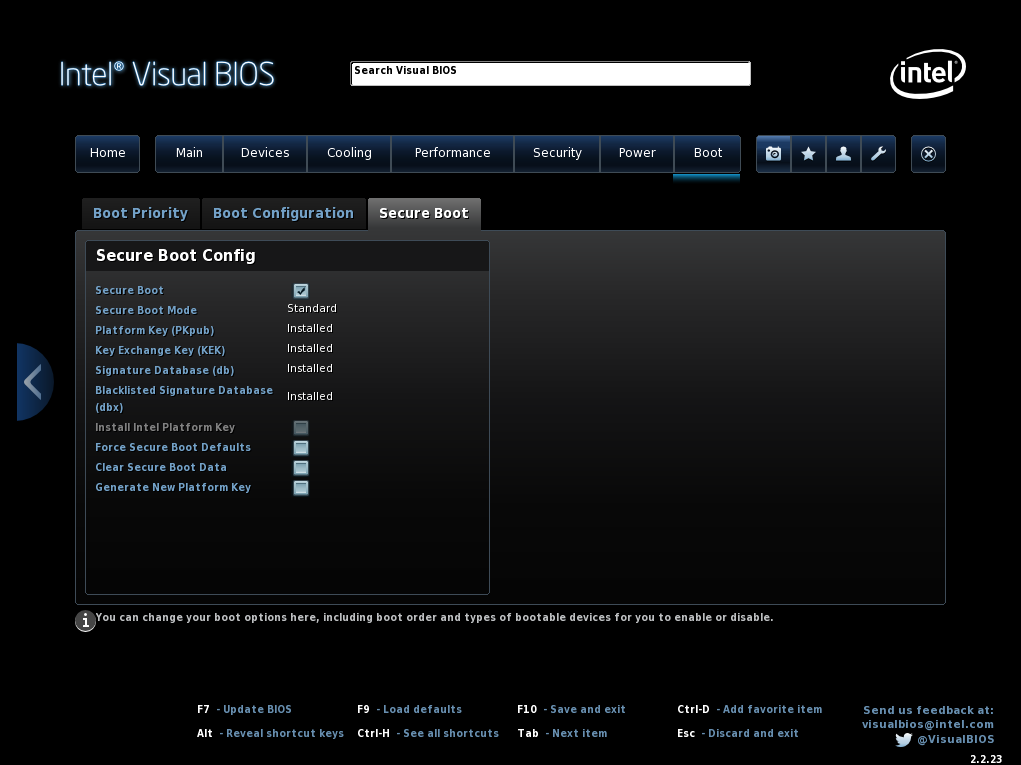The image size is (1021, 765).
Task: Disable the Secure Boot checkbox
Action: click(x=301, y=291)
